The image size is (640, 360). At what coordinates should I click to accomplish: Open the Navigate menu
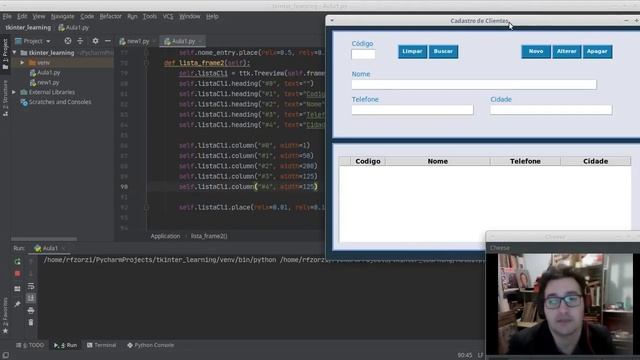(x=62, y=16)
